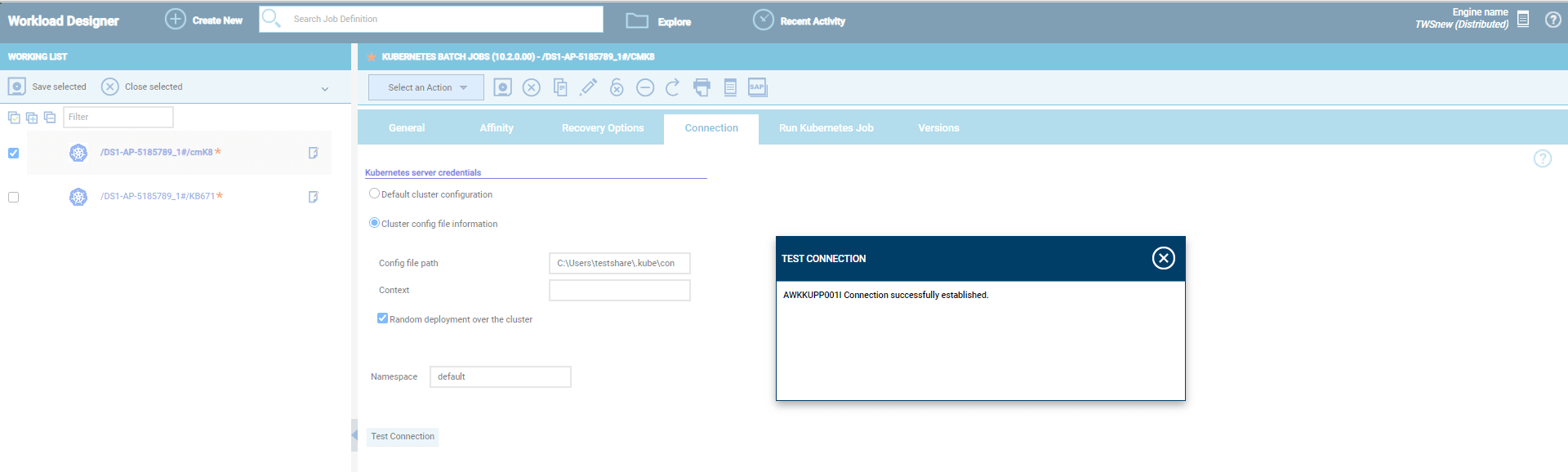Click the Kubernetes icon of the cmK8 job
The height and width of the screenshot is (472, 1568).
tap(78, 153)
